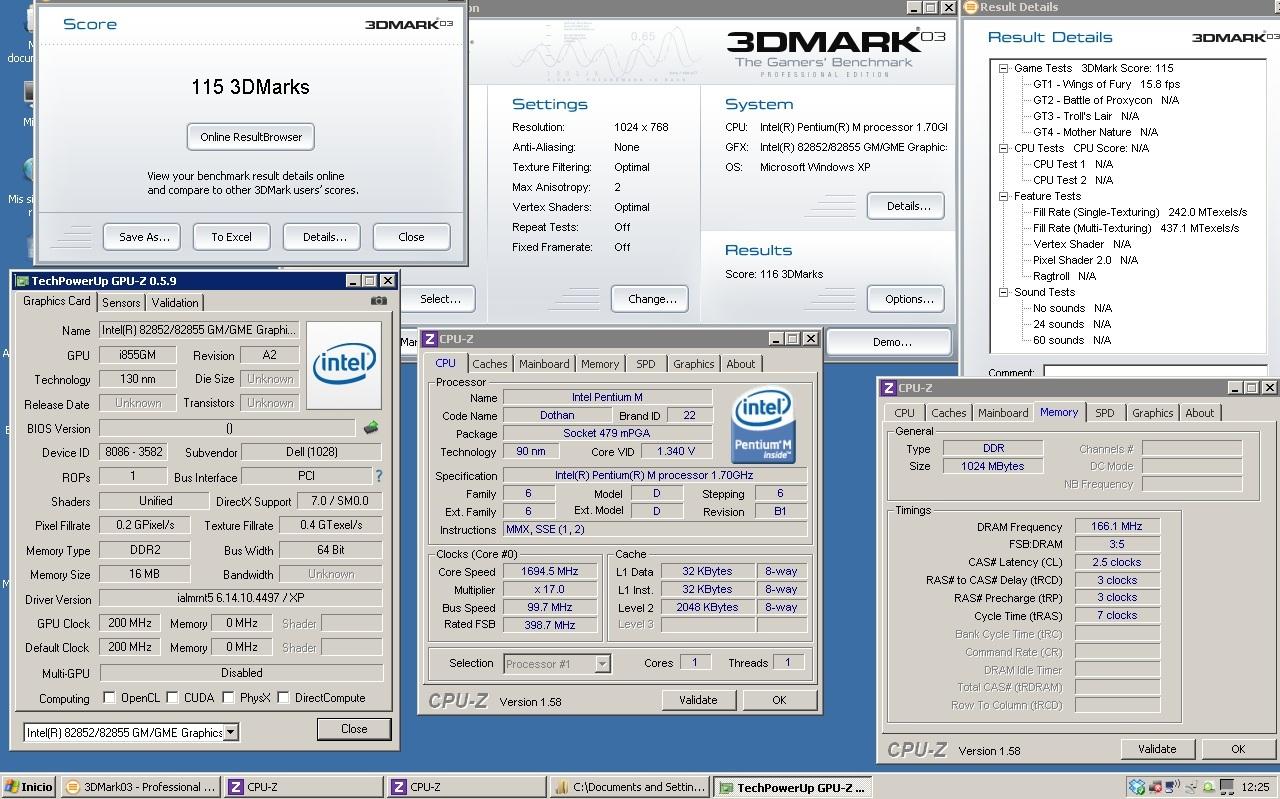Click Details... in the Score window

[322, 237]
